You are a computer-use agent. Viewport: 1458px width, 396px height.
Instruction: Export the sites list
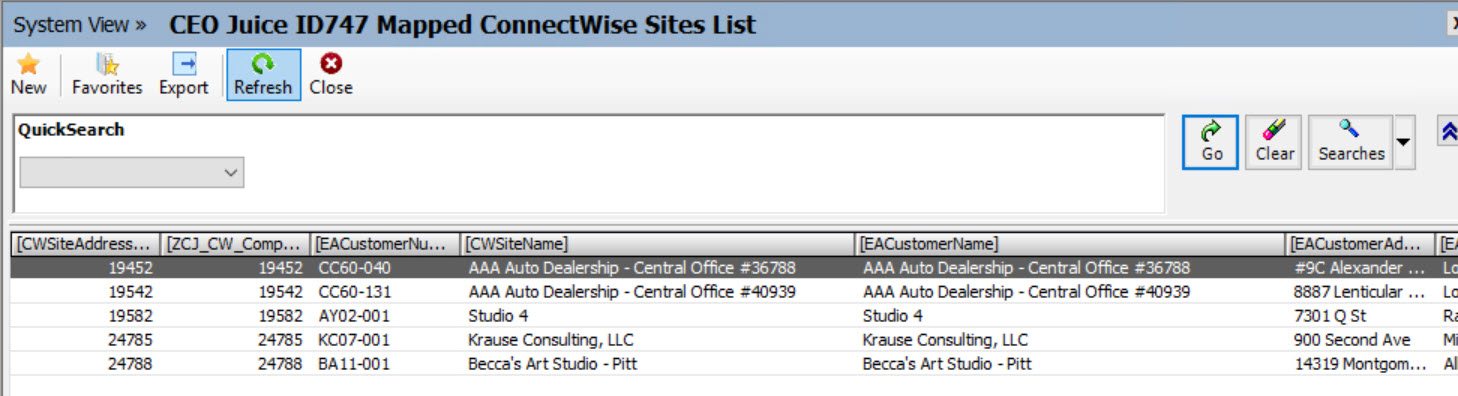pyautogui.click(x=184, y=75)
